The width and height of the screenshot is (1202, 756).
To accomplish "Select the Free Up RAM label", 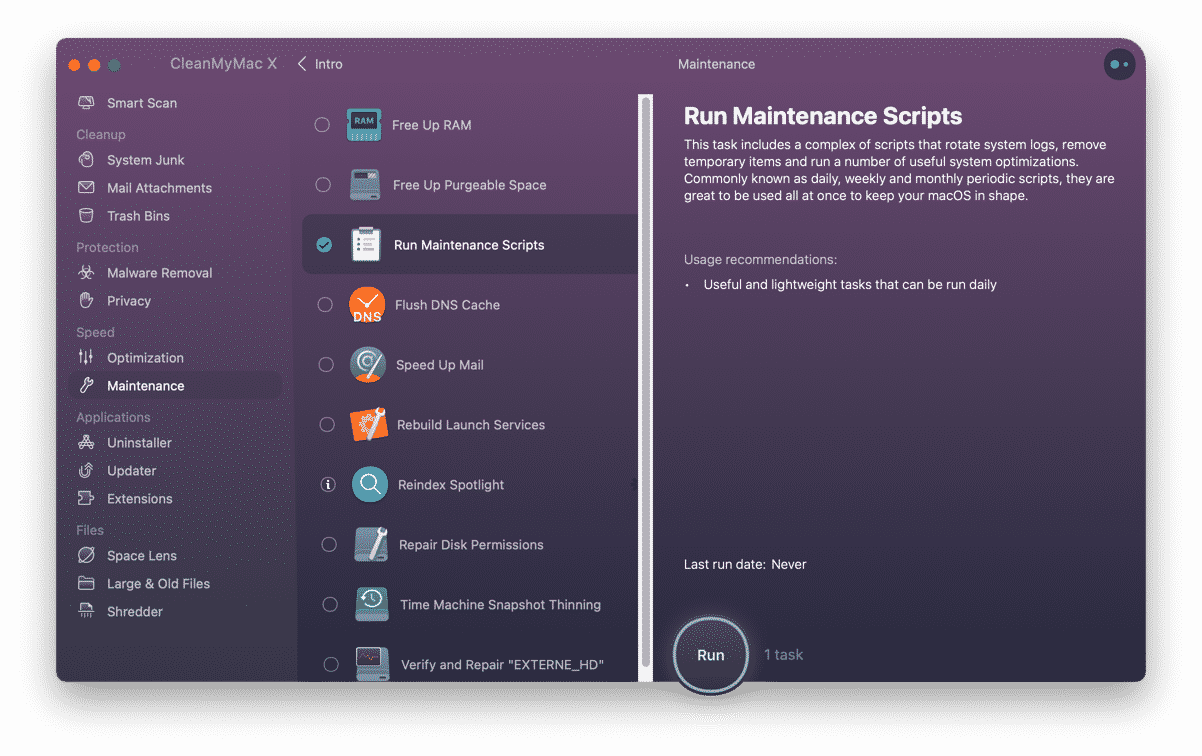I will (432, 125).
